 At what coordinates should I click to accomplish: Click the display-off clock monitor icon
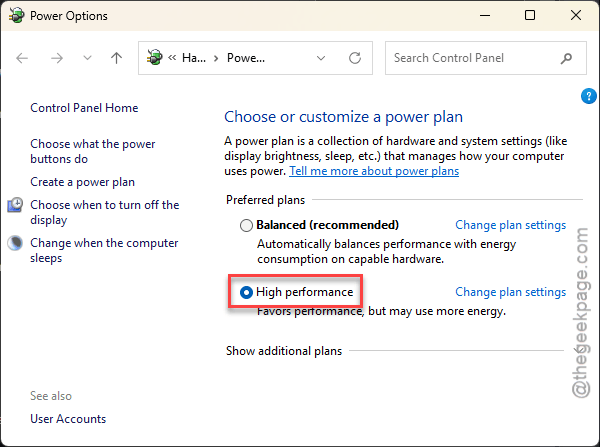point(15,205)
